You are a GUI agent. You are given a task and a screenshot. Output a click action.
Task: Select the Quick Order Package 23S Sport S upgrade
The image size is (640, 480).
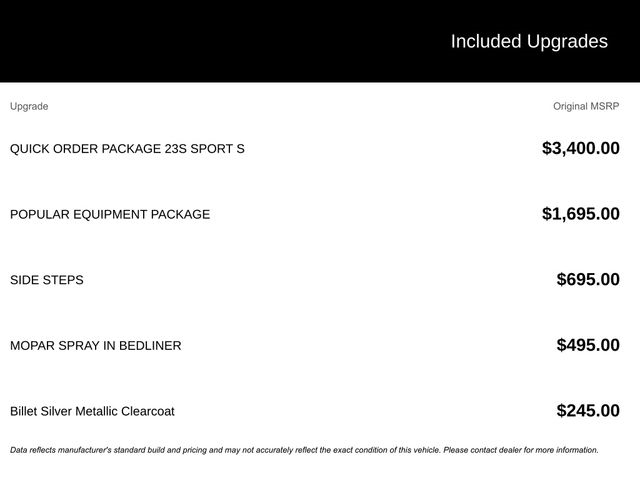[127, 149]
